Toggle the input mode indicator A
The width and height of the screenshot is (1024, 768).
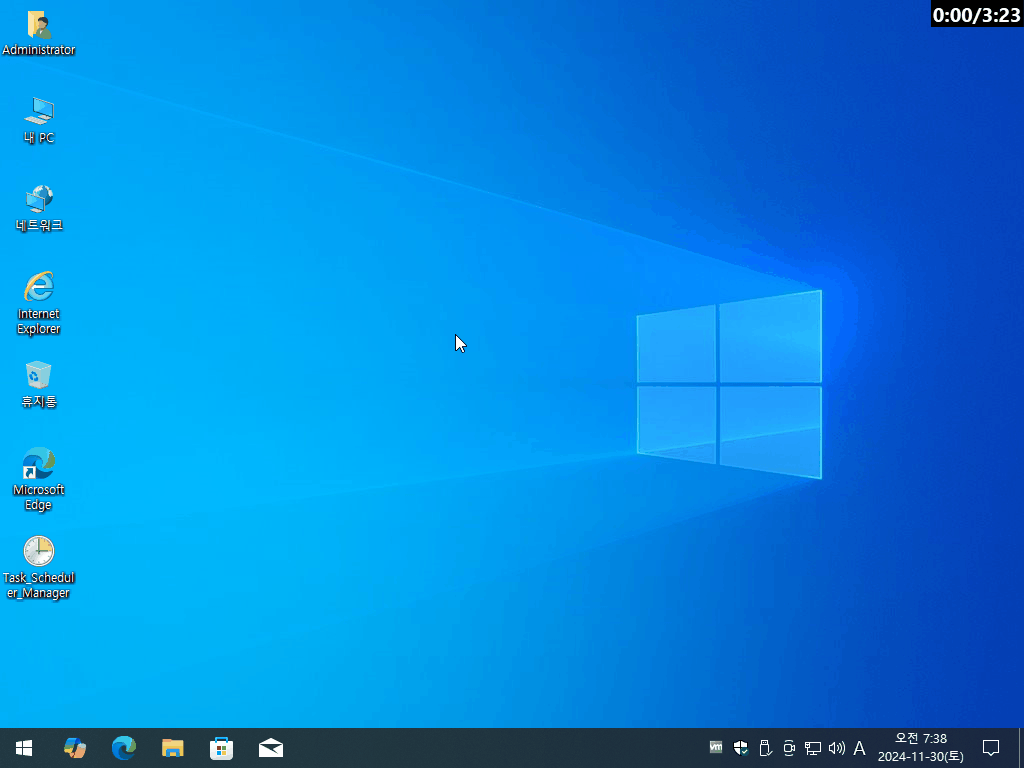859,748
